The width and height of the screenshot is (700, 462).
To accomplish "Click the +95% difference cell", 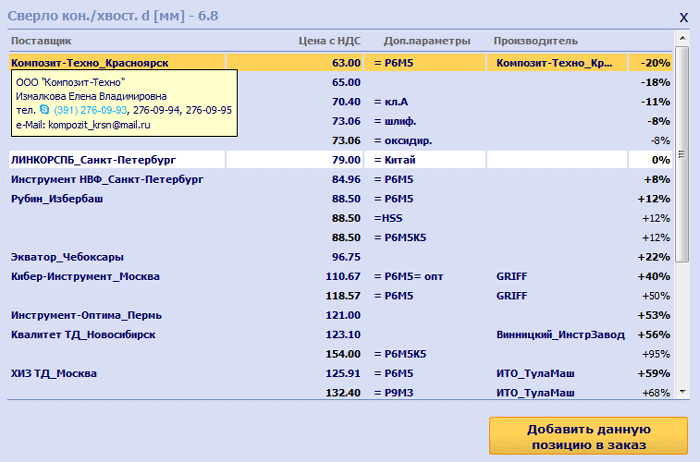I will click(x=656, y=354).
